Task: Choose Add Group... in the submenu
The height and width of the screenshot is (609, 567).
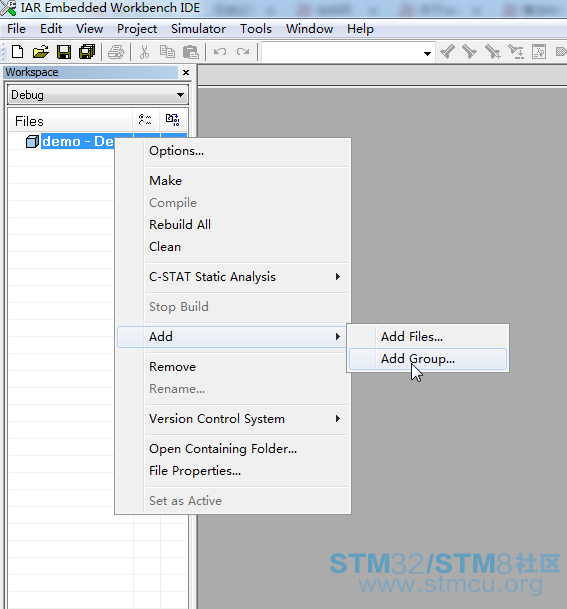Action: [428, 359]
